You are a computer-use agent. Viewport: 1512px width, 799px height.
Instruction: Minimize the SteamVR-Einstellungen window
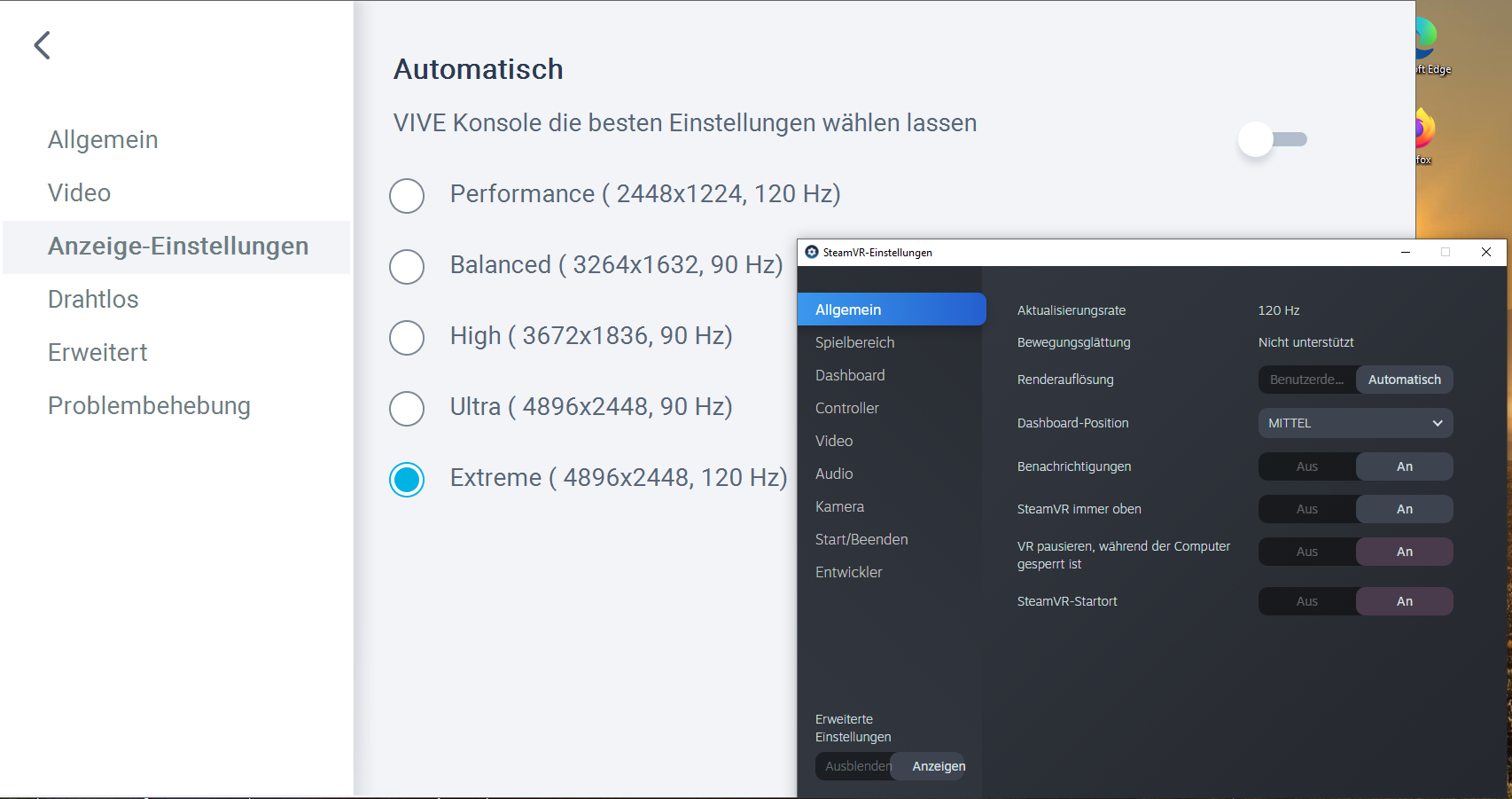(x=1406, y=252)
